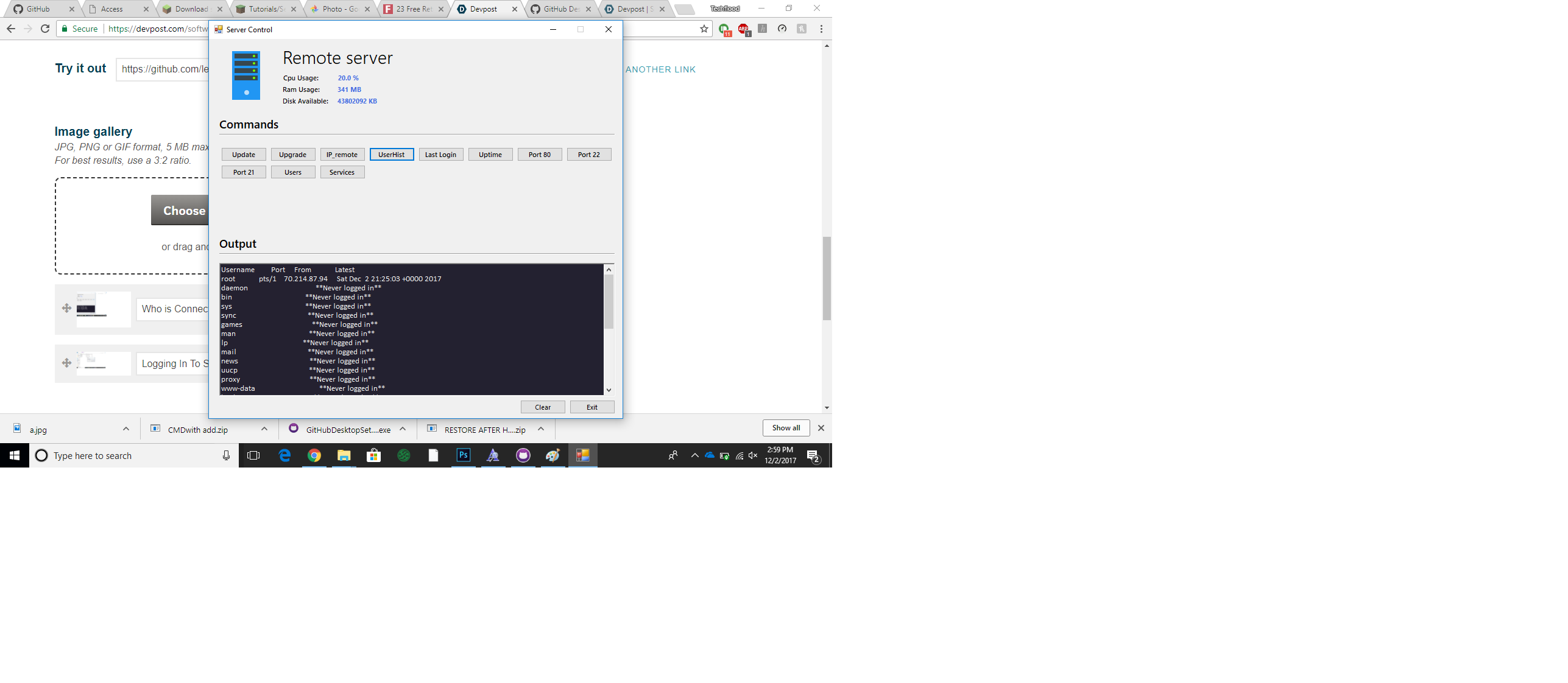
Task: Click the Try it out URL field
Action: pos(163,69)
